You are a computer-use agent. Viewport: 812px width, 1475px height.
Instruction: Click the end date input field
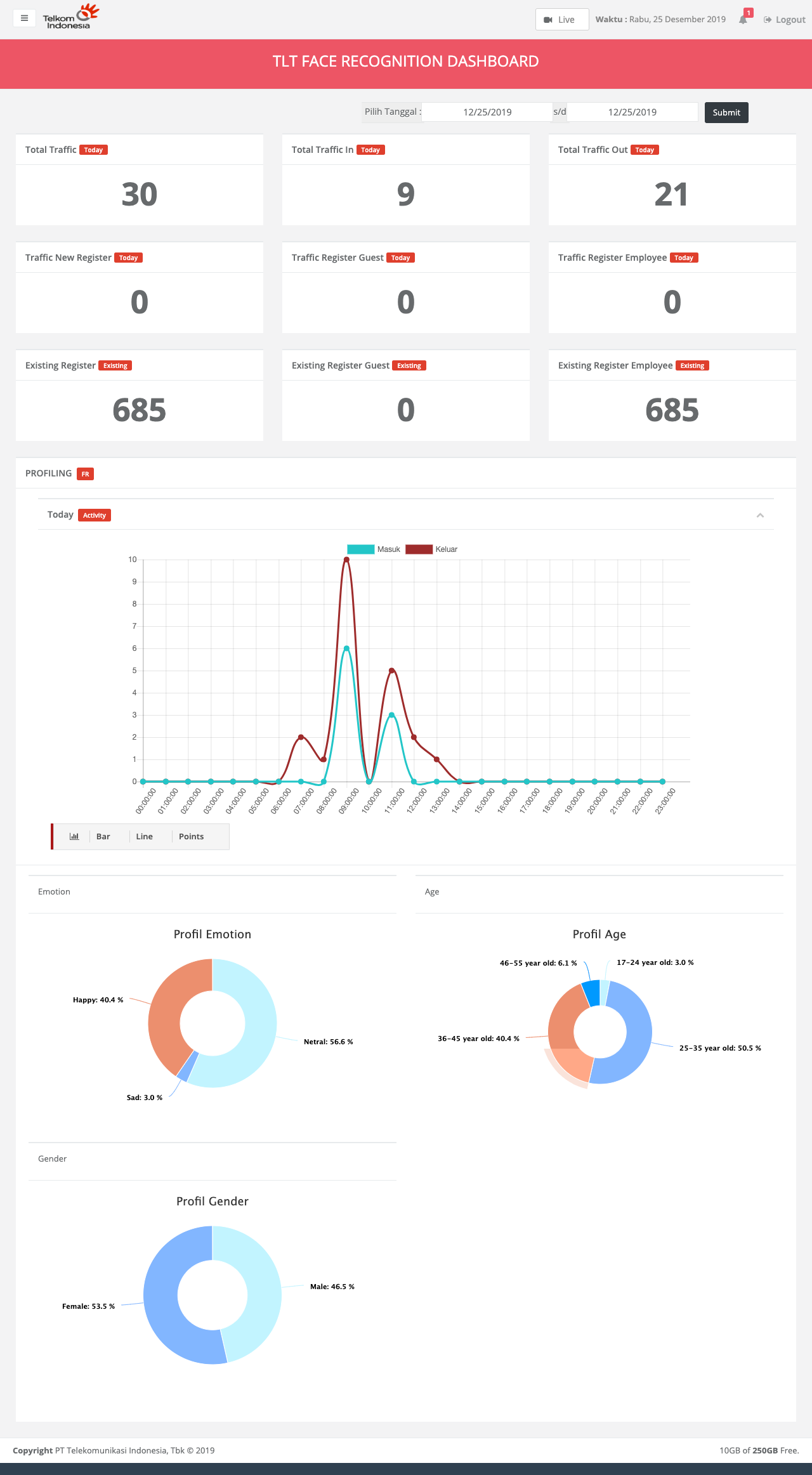tap(632, 112)
